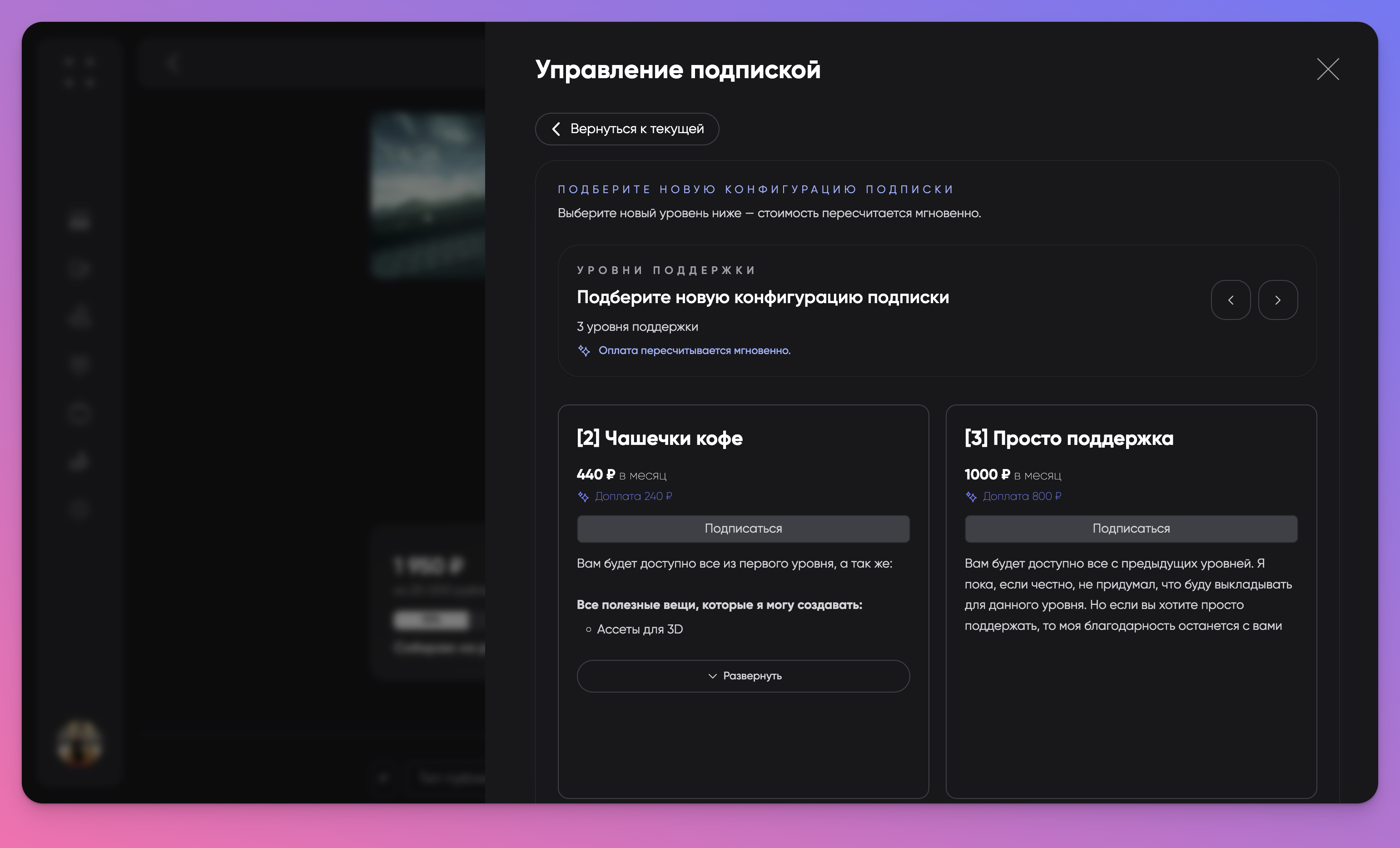Click the sparkle icon next to "Доплата 240 ₽"
Image resolution: width=1400 pixels, height=848 pixels.
(x=584, y=496)
